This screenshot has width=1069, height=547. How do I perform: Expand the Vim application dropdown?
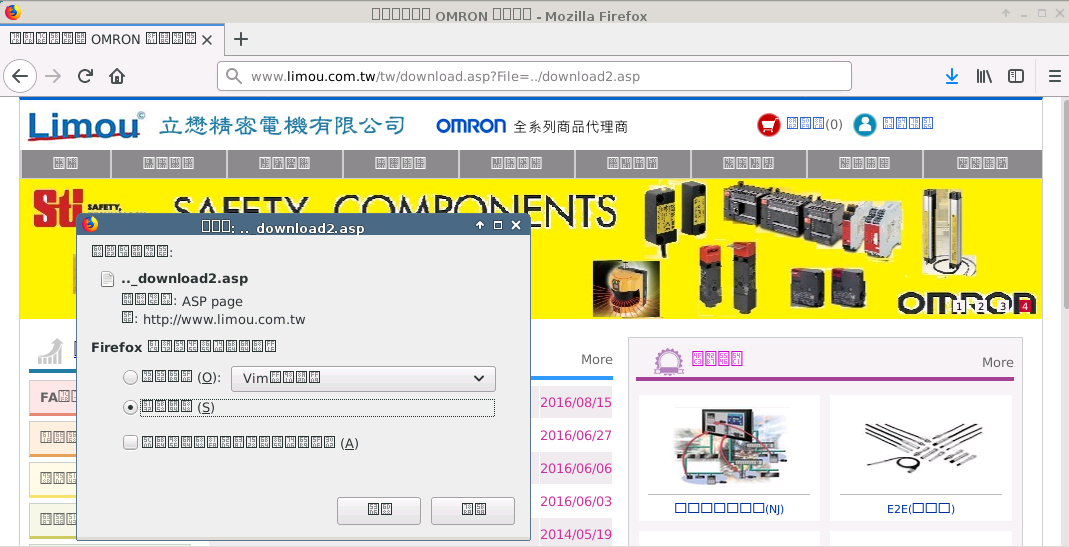click(363, 379)
